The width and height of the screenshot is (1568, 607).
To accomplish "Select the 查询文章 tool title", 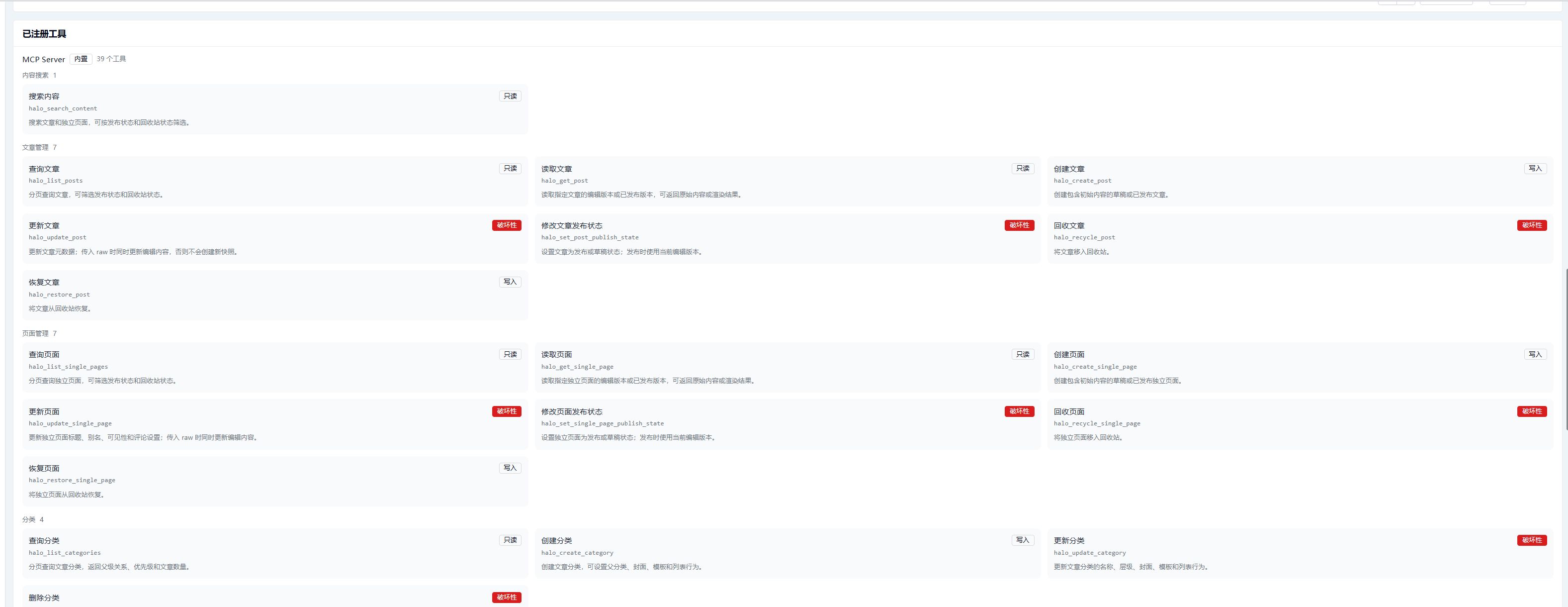I will click(x=44, y=169).
